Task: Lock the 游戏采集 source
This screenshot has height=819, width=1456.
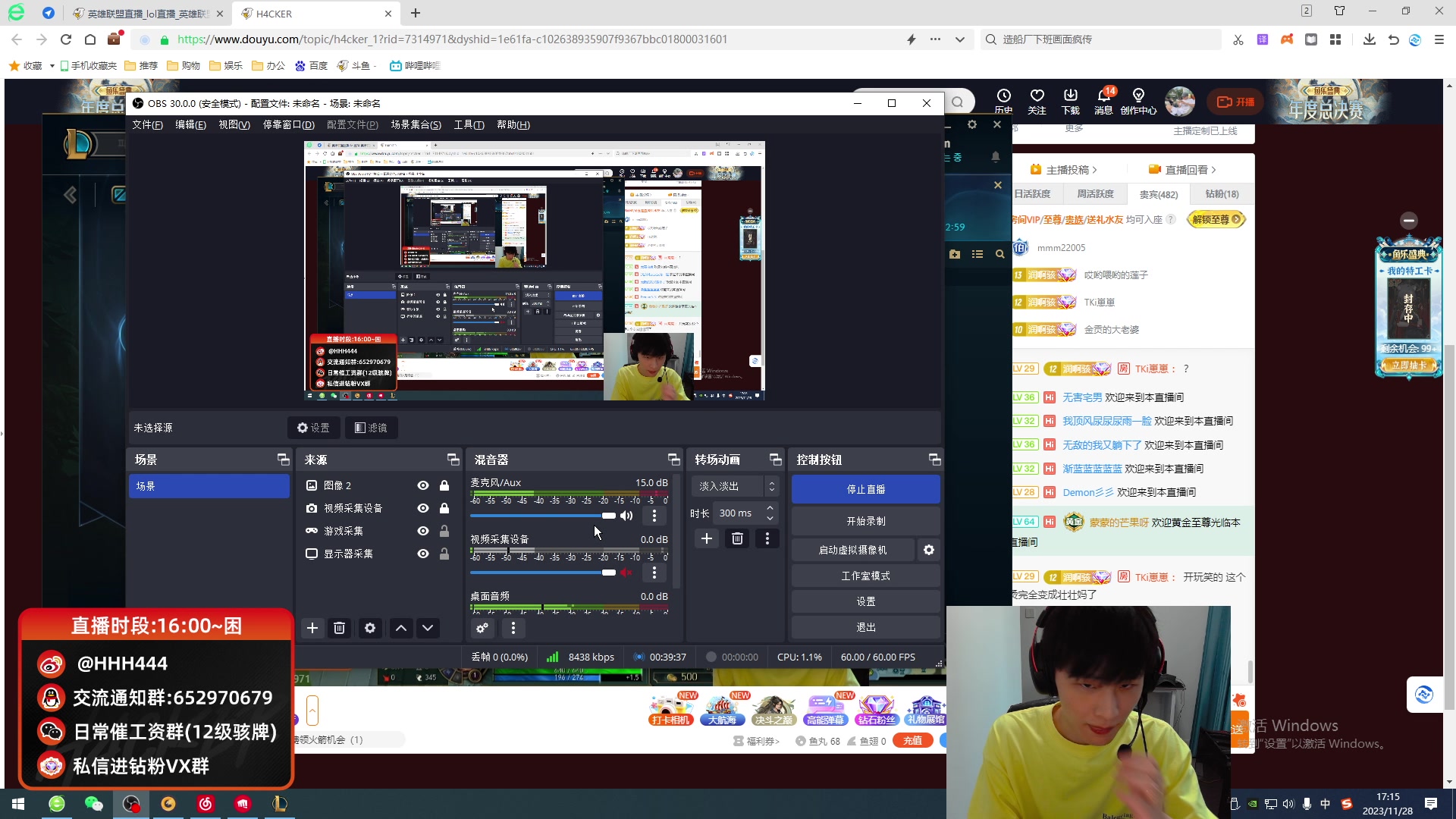Action: tap(444, 531)
